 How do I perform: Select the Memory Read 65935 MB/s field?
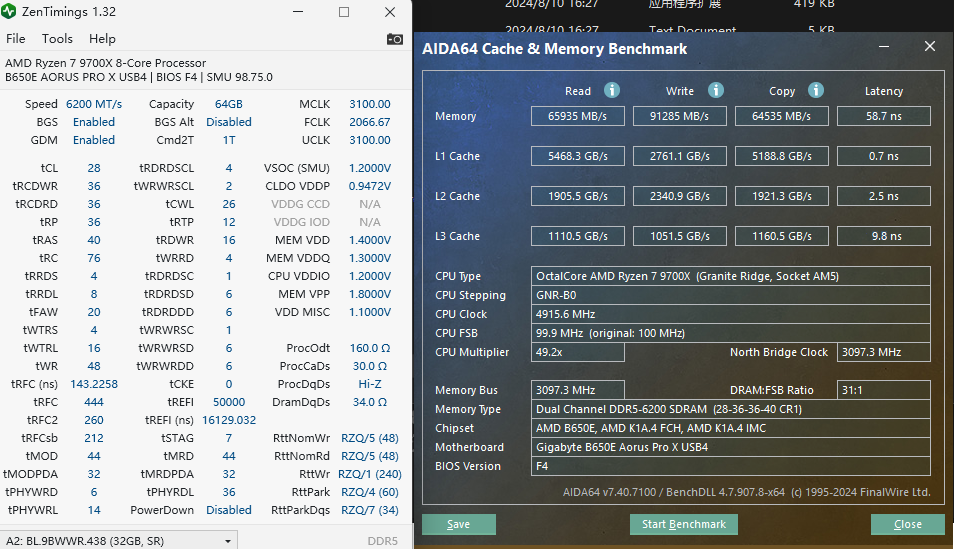coord(578,116)
